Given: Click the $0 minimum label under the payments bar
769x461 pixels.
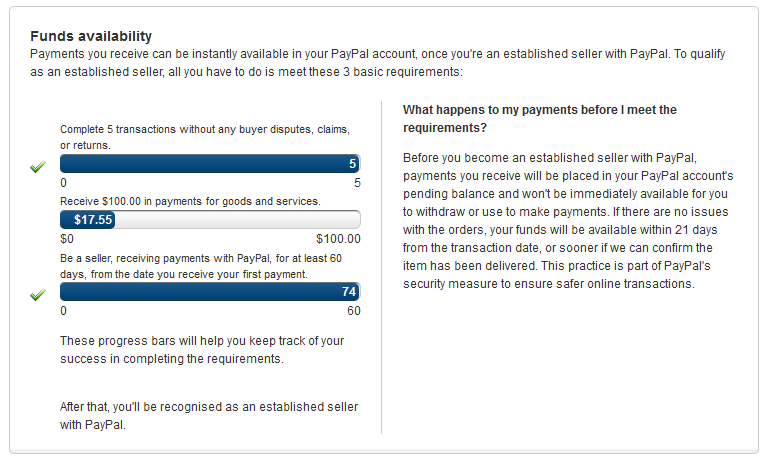Looking at the screenshot, I should (67, 239).
